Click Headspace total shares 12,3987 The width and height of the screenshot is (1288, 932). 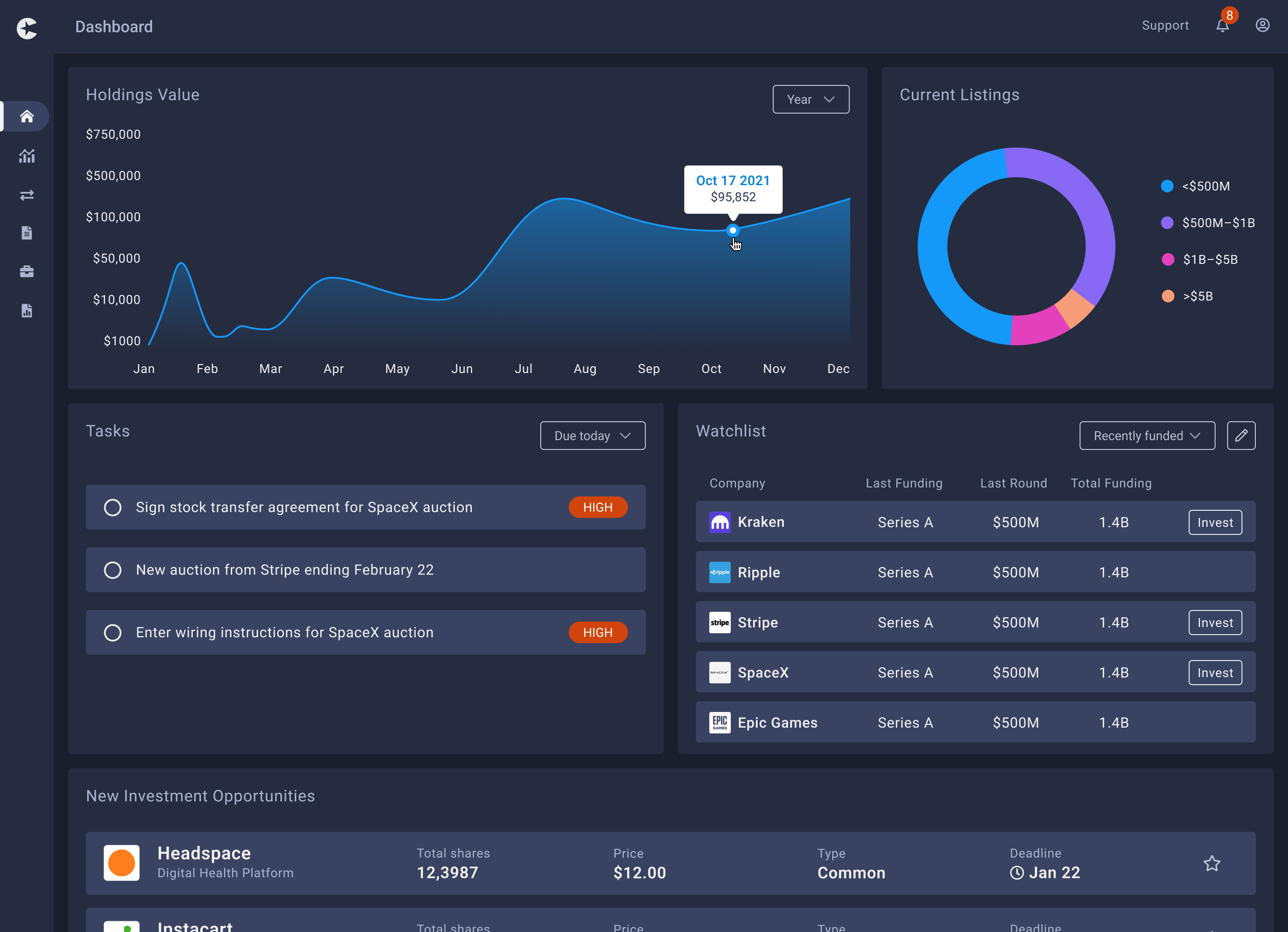point(448,873)
